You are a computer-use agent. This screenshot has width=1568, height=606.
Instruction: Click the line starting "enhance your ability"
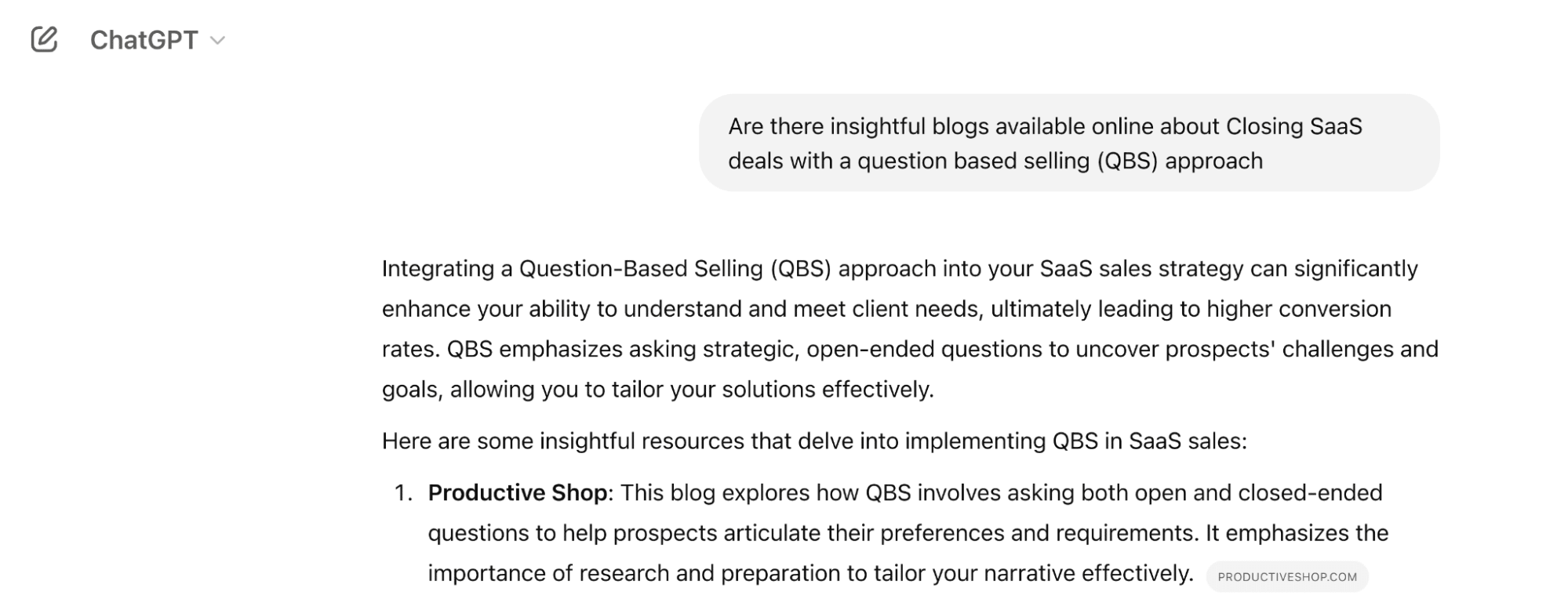(x=886, y=309)
